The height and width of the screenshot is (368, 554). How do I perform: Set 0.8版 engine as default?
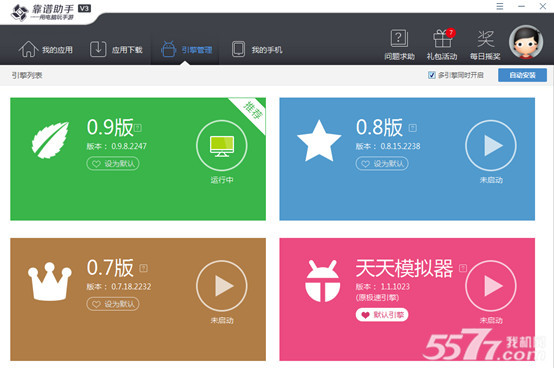[x=382, y=164]
